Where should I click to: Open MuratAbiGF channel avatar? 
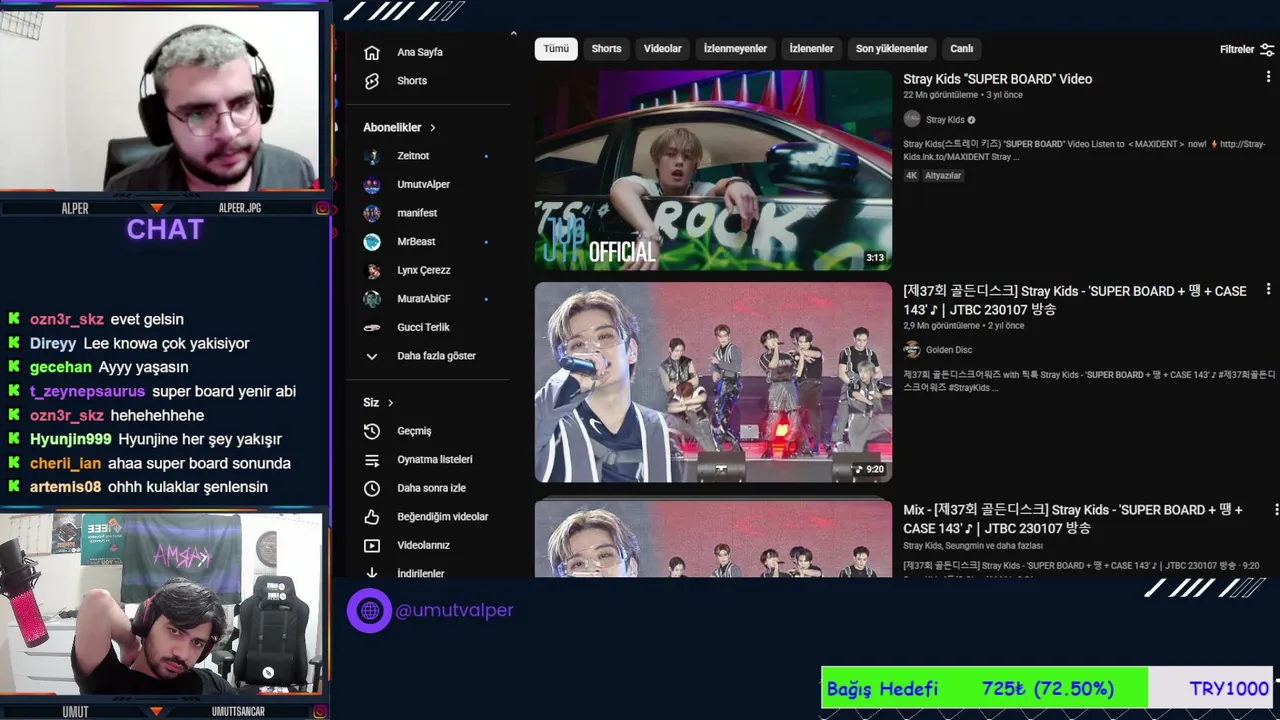[372, 299]
